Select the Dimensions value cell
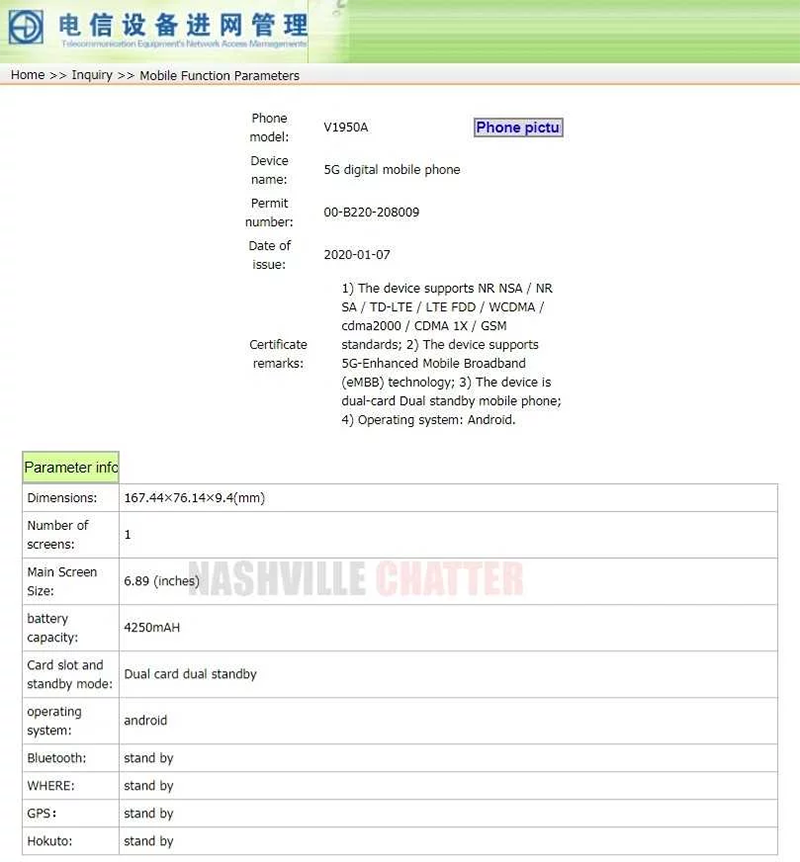Viewport: 800px width, 862px height. [x=194, y=498]
